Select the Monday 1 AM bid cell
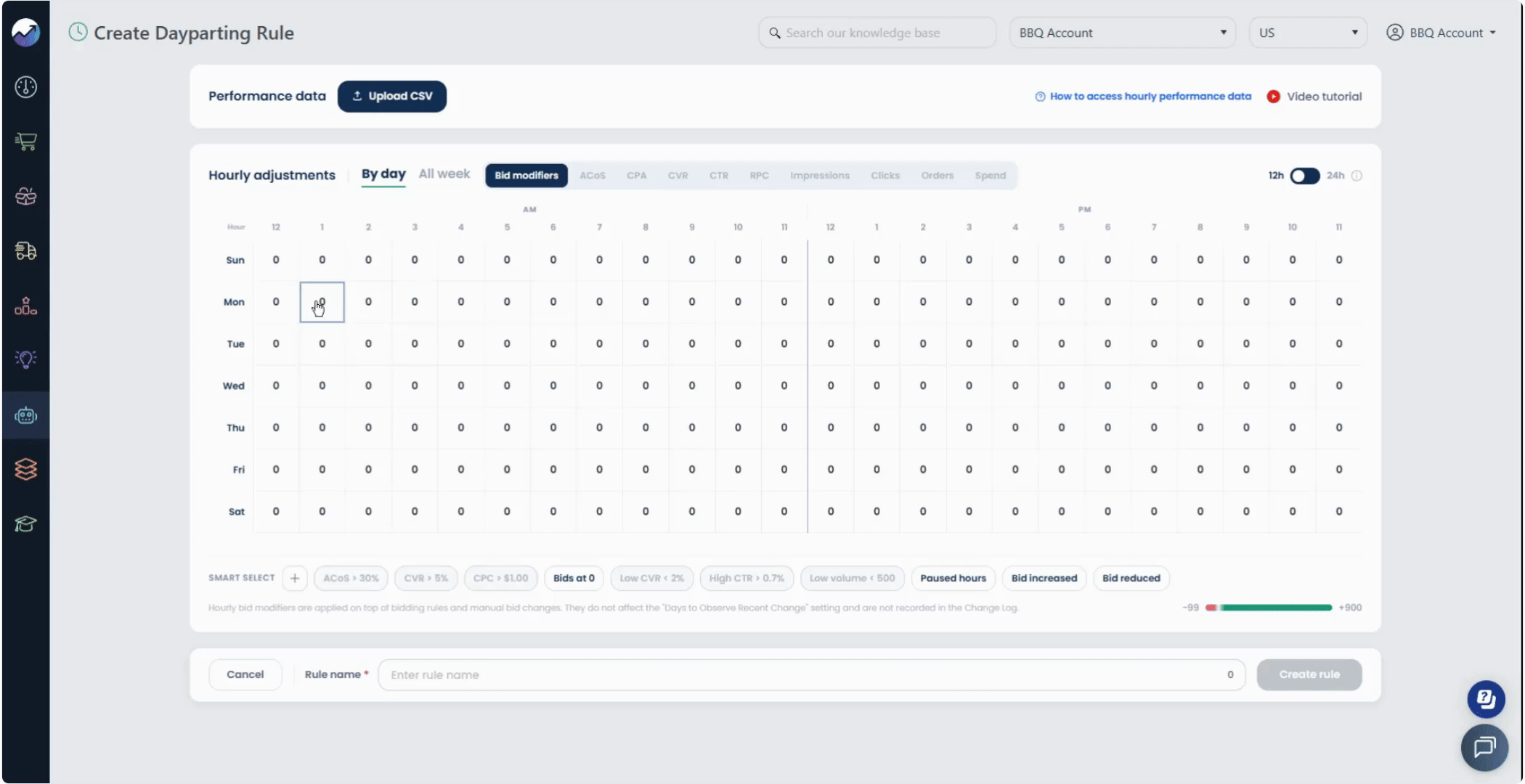 coord(322,302)
